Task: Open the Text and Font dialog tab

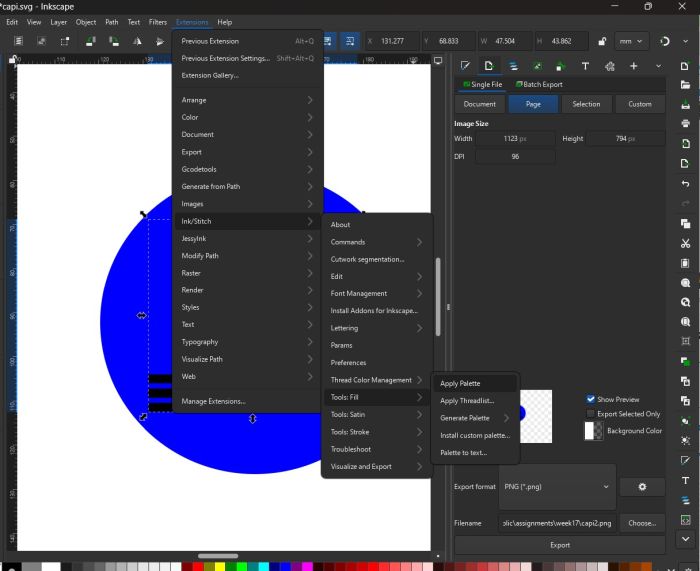Action: click(585, 66)
